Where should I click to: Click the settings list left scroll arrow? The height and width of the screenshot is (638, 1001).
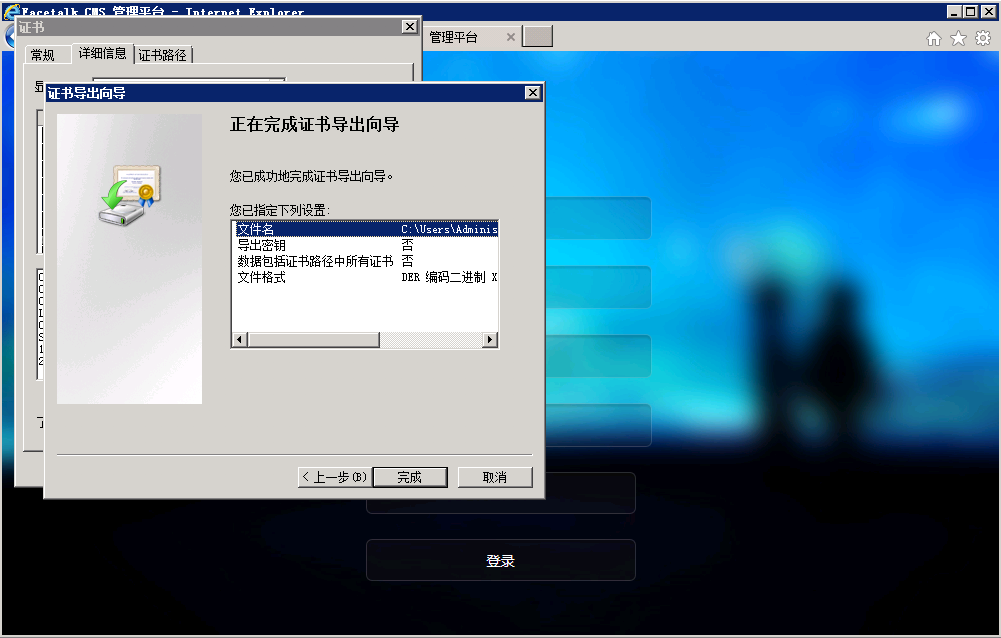click(239, 340)
